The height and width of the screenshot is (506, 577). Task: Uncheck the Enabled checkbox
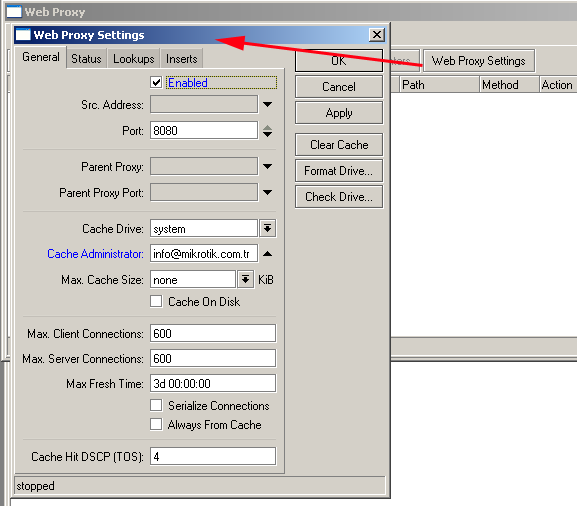[x=156, y=82]
